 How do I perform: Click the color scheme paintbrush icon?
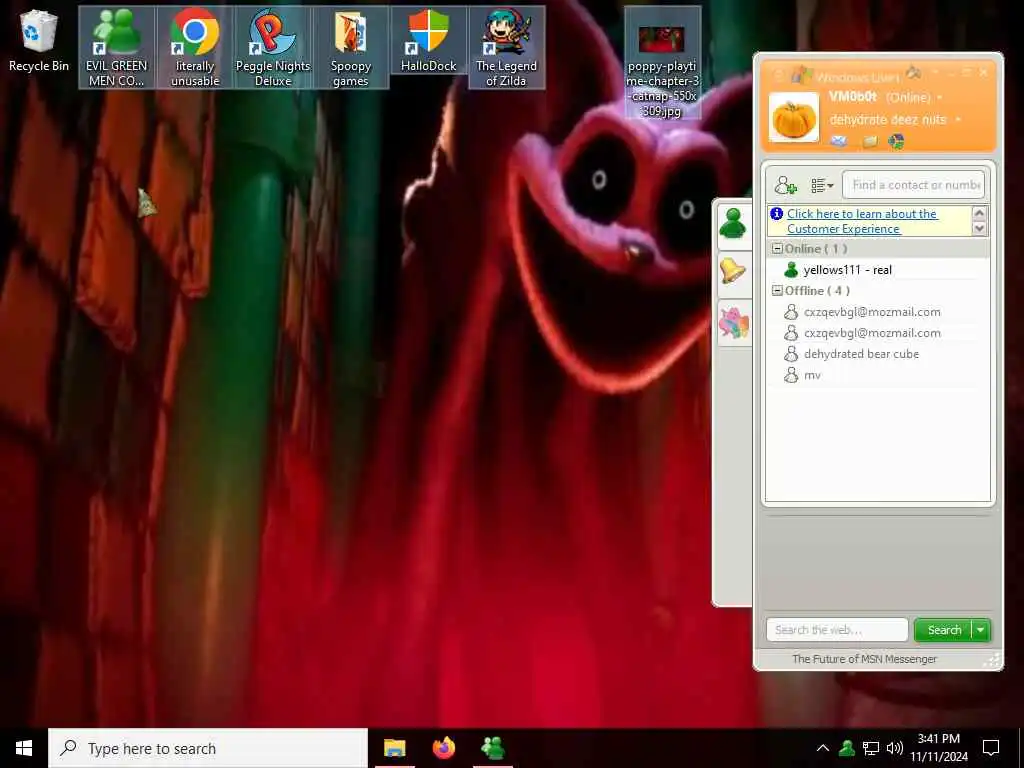(x=914, y=72)
